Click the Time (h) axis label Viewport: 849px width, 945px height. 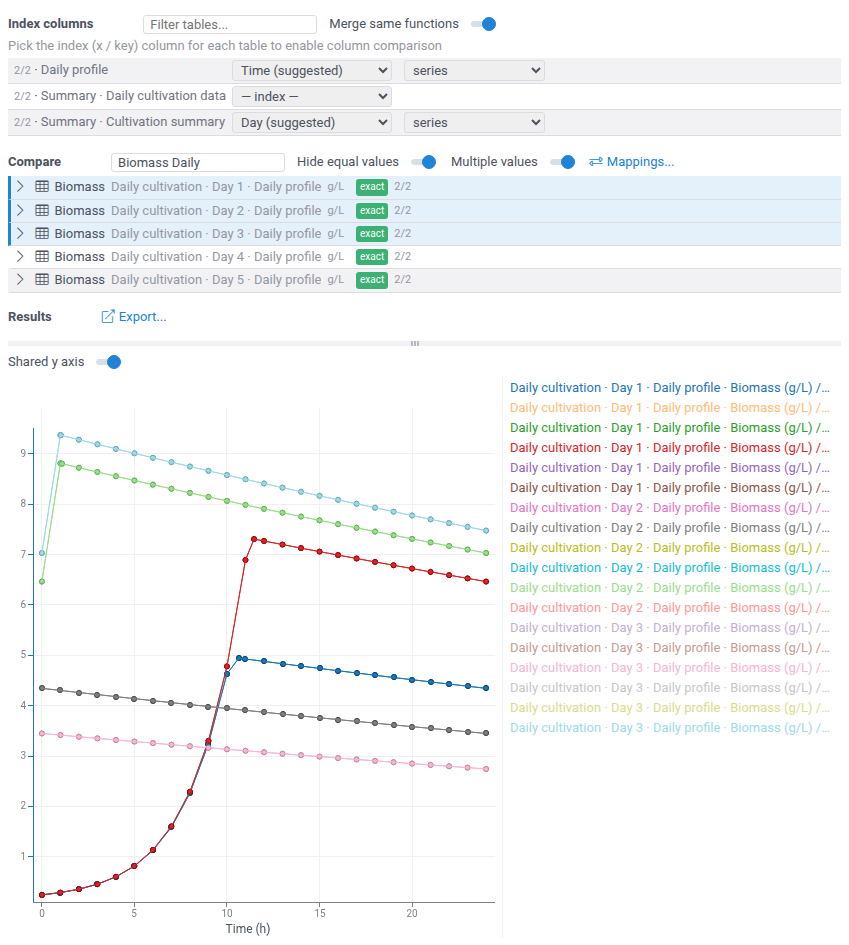(248, 929)
